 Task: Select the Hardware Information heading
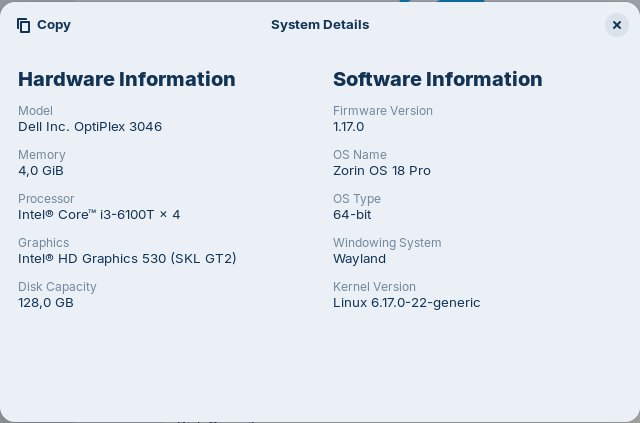(127, 79)
